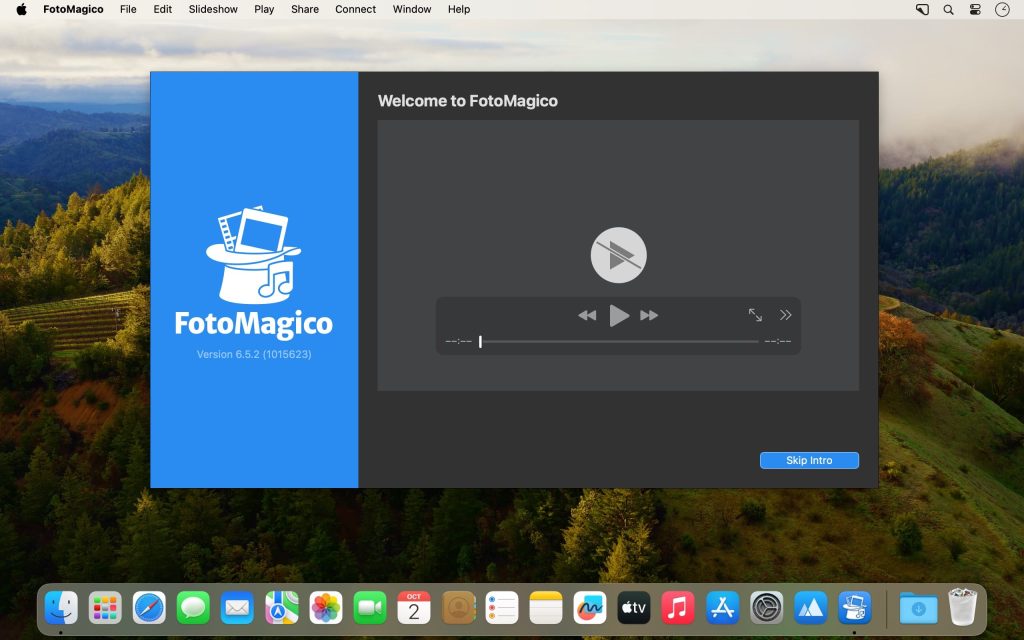Viewport: 1024px width, 640px height.
Task: Open System Settings from the Dock
Action: 766,608
